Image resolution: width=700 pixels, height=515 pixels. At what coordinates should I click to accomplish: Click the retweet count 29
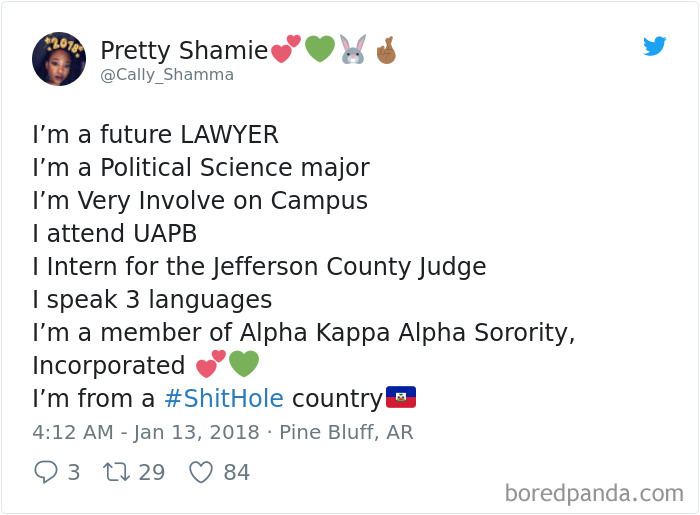[152, 472]
